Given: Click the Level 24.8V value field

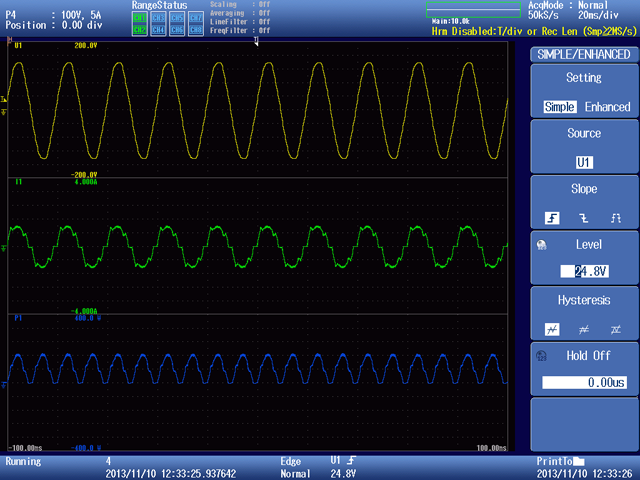Looking at the screenshot, I should coord(584,271).
